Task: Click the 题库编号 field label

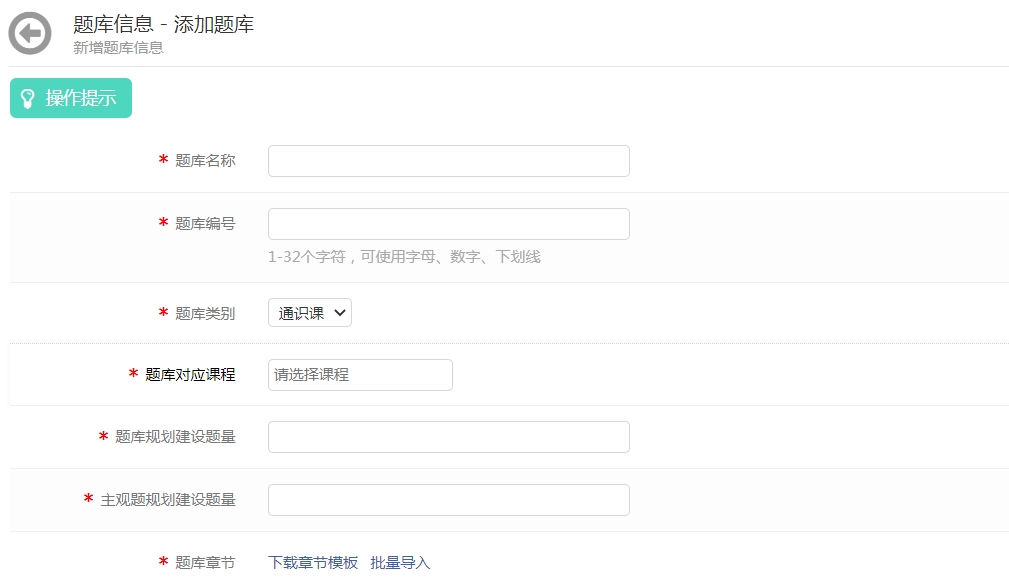Action: [x=205, y=224]
